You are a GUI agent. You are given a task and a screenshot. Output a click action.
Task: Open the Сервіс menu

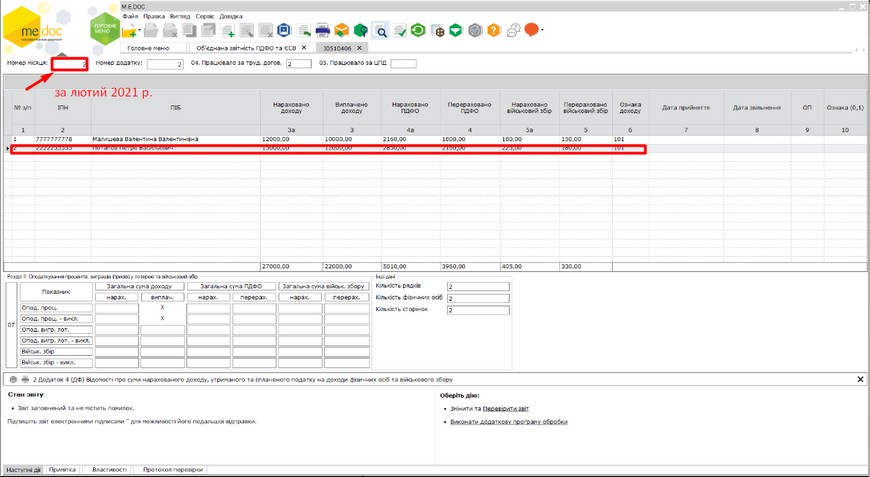204,16
